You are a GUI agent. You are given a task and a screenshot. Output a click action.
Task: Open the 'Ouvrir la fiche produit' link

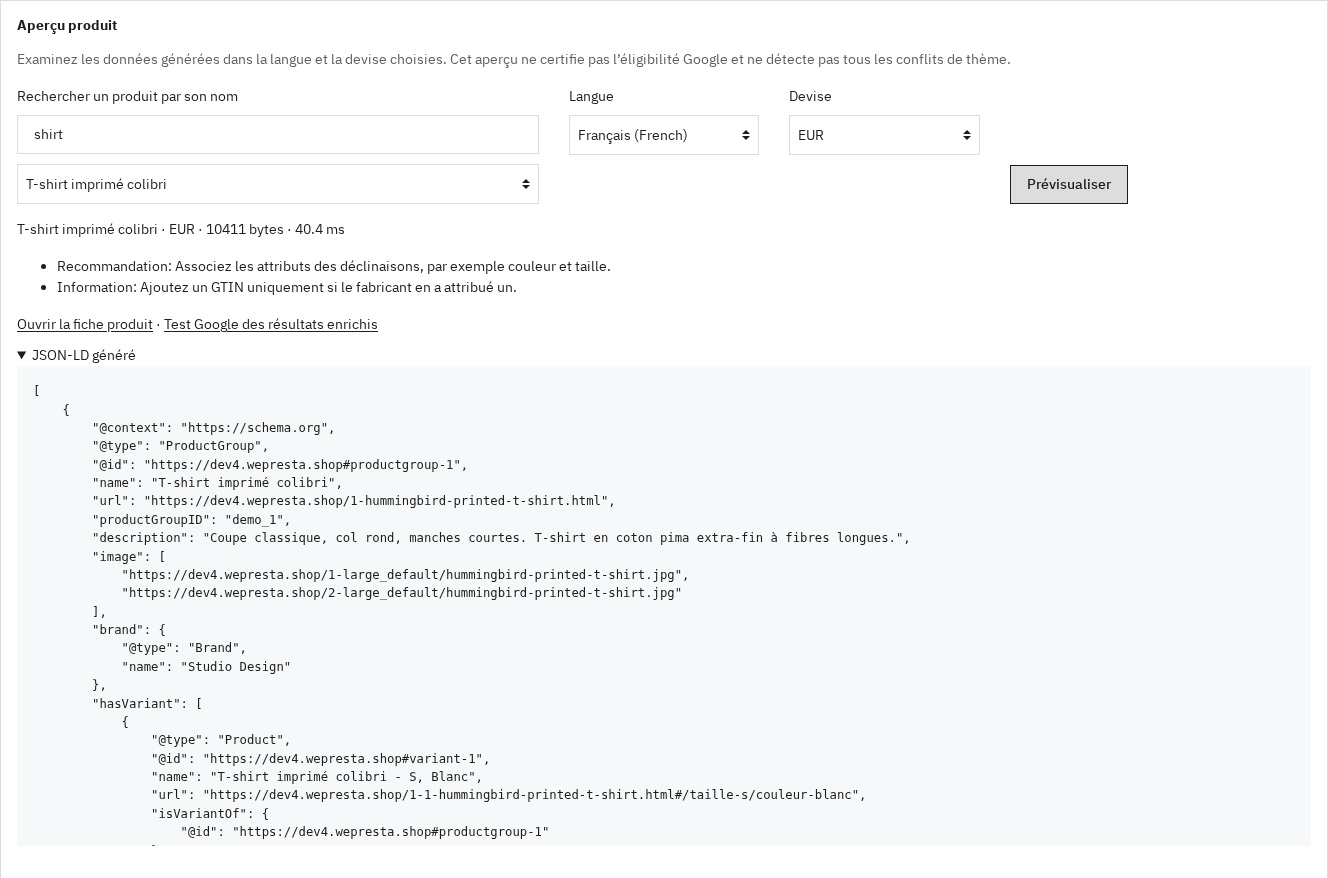[85, 324]
